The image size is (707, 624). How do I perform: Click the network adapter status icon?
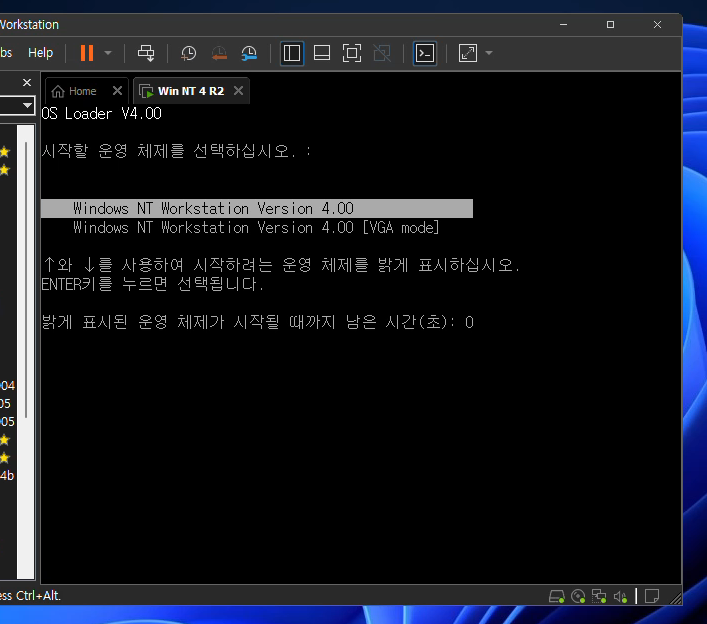[599, 596]
